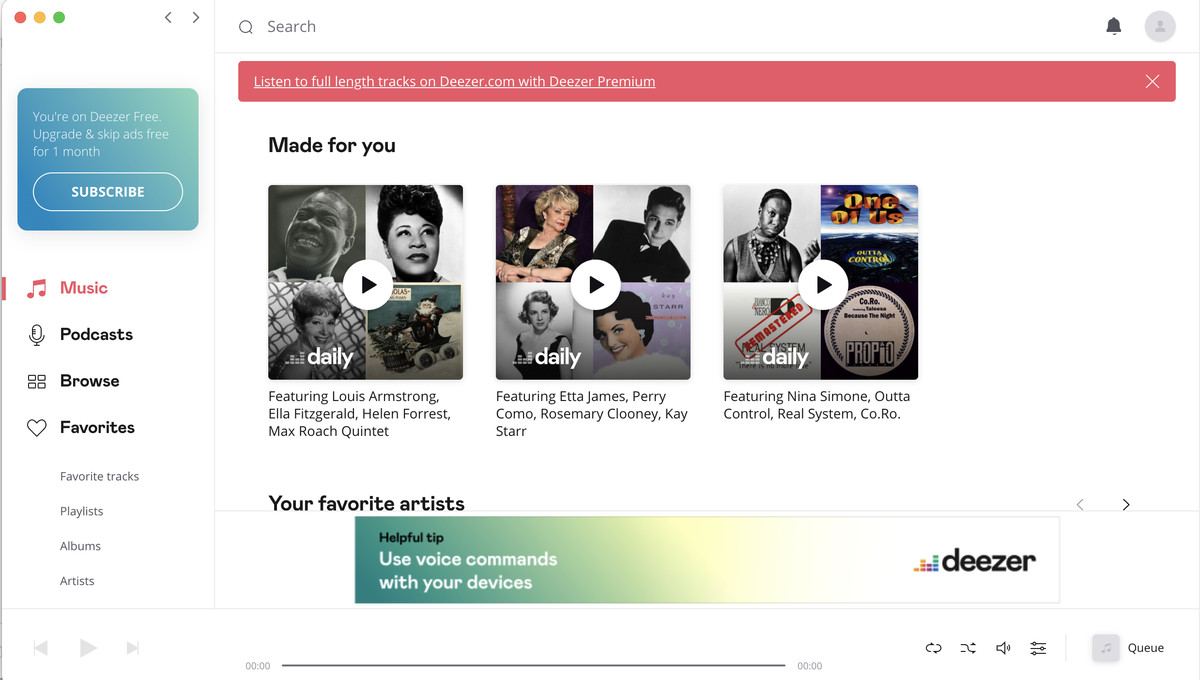1200x680 pixels.
Task: Click the queue album art placeholder
Action: click(1106, 648)
